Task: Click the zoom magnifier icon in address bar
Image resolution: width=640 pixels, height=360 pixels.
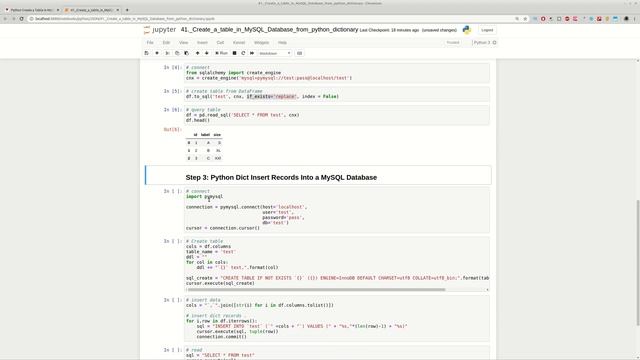Action: coord(517,19)
